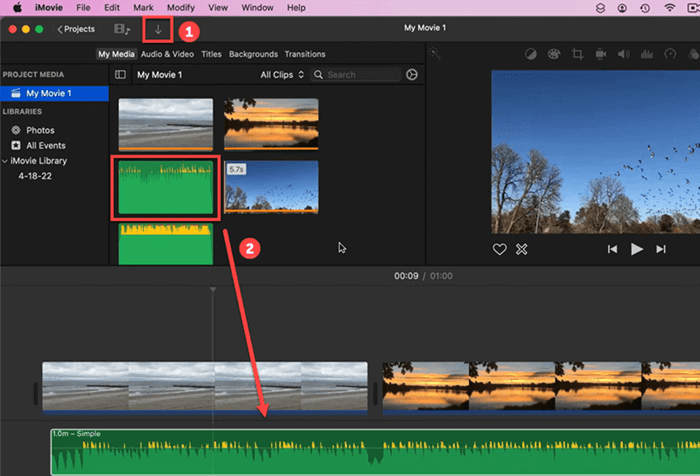This screenshot has height=476, width=700.
Task: Open the Mark menu
Action: 143,8
